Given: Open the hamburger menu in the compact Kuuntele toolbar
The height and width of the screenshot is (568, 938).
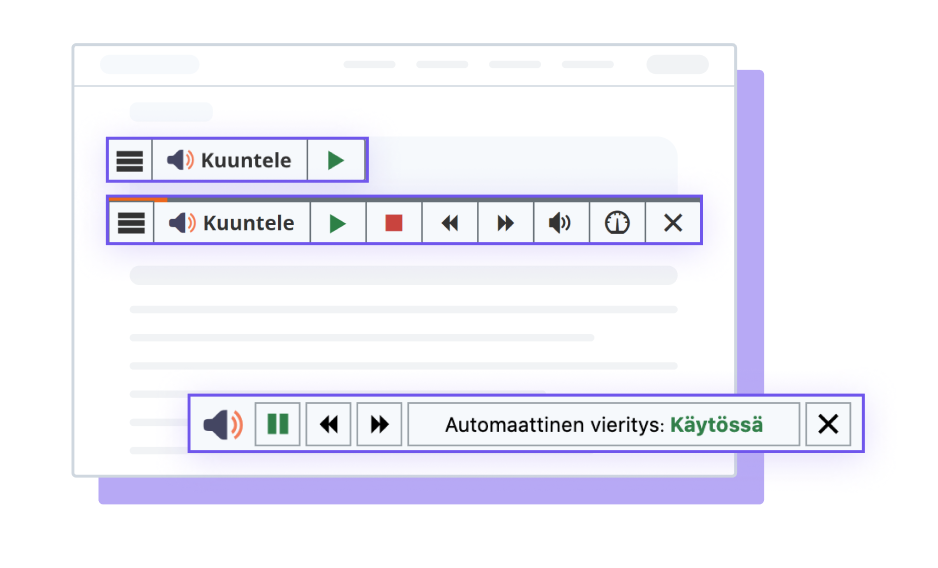Looking at the screenshot, I should coord(130,160).
